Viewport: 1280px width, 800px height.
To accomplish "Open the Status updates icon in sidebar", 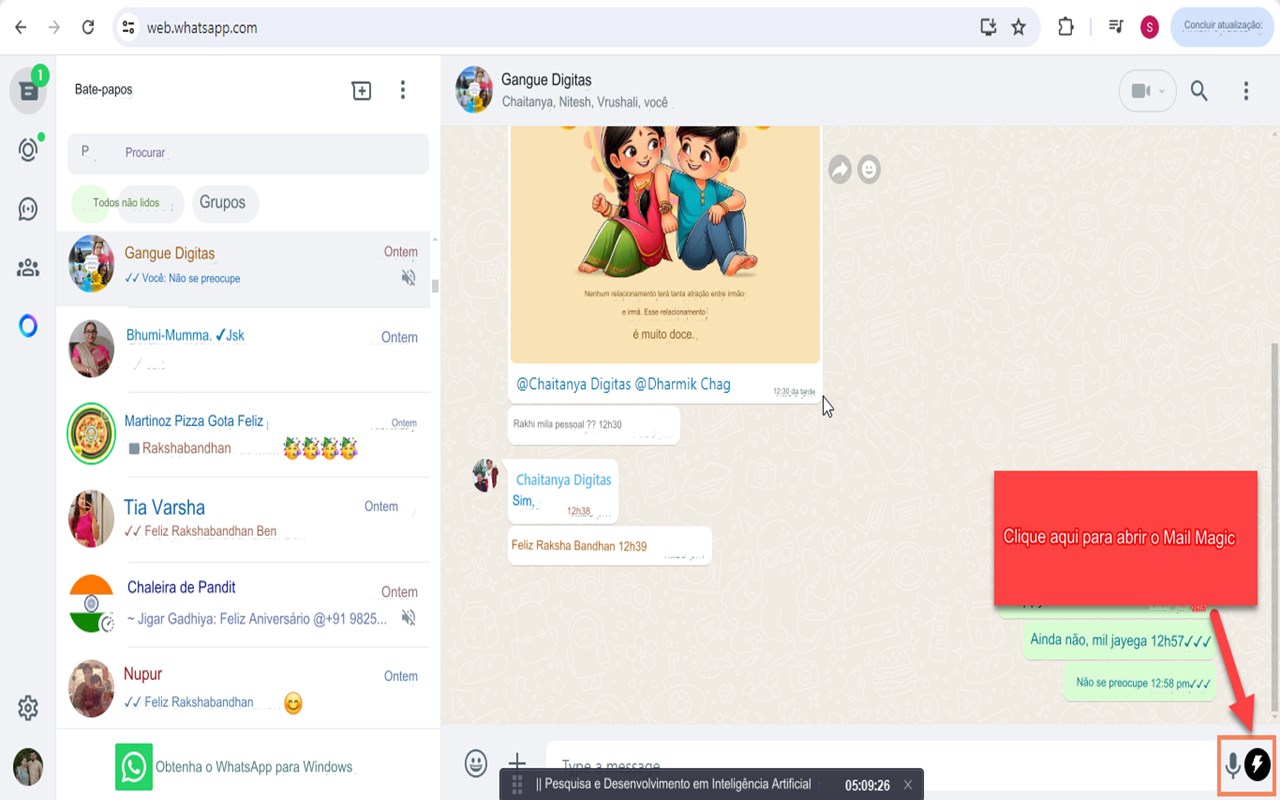I will pyautogui.click(x=28, y=150).
